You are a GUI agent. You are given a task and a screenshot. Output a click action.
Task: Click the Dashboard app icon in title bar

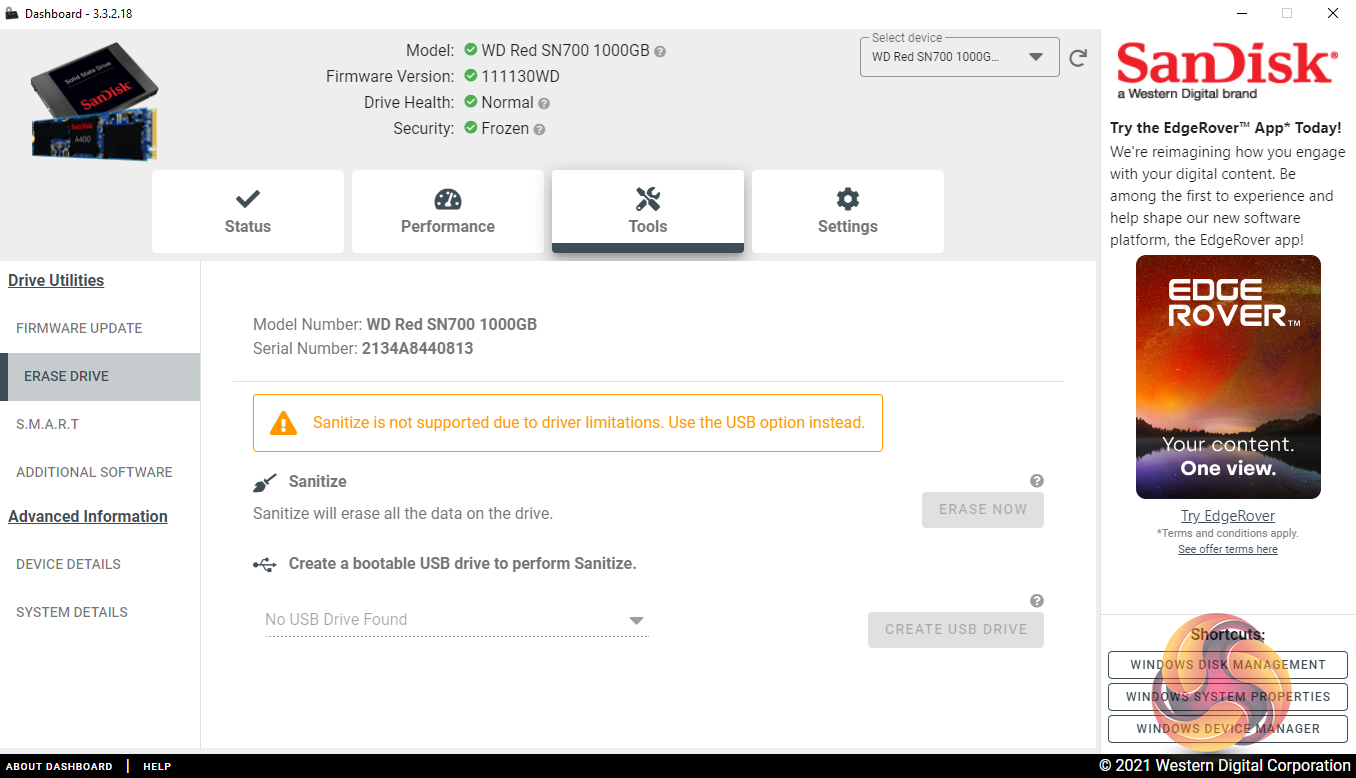click(12, 13)
